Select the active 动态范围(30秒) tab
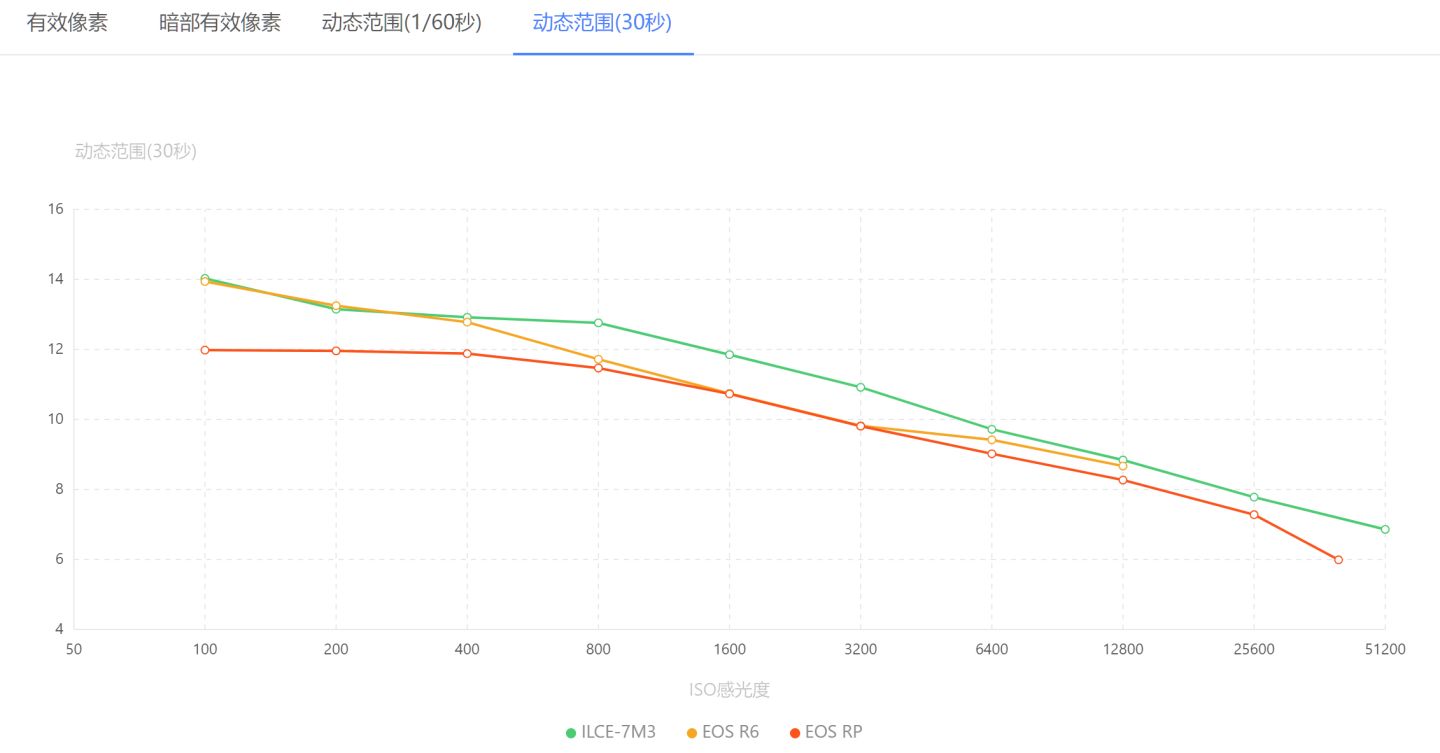The height and width of the screenshot is (753, 1440). [603, 22]
